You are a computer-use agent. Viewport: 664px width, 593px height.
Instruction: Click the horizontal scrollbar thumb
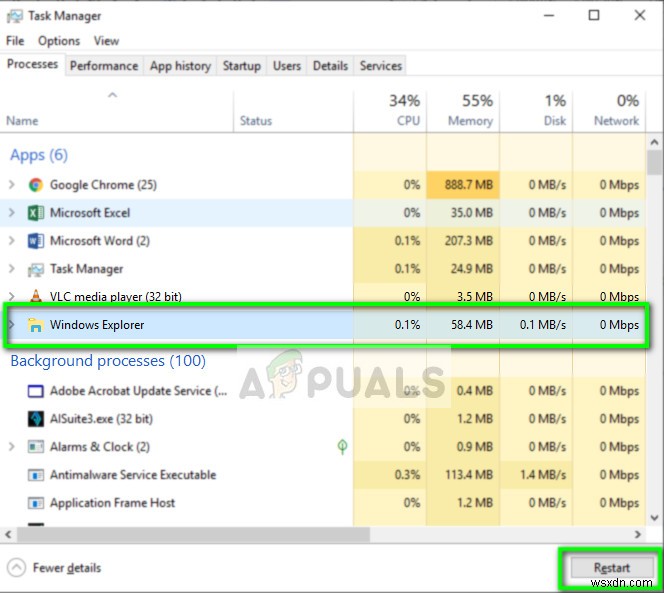[193, 535]
